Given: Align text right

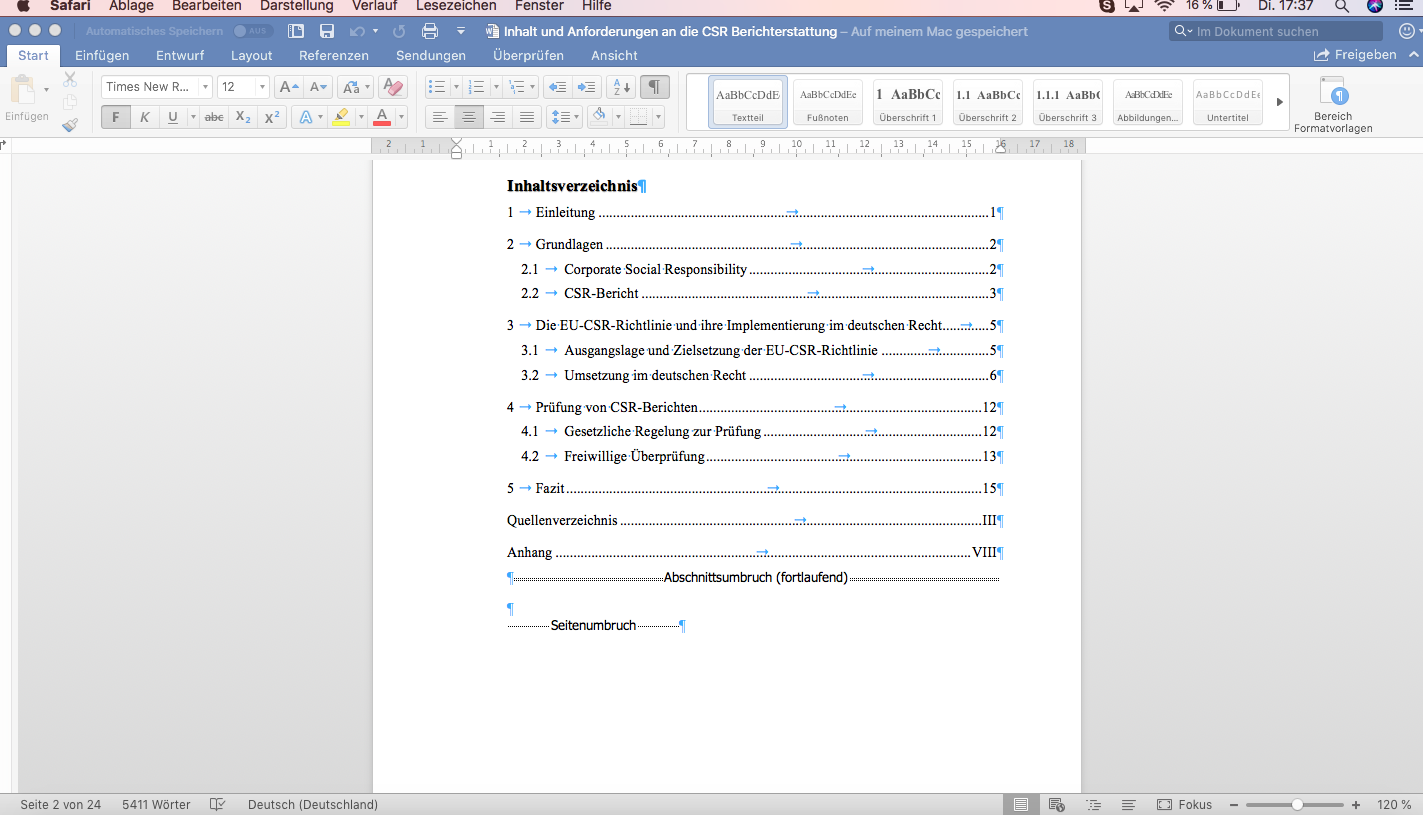Looking at the screenshot, I should click(x=498, y=117).
